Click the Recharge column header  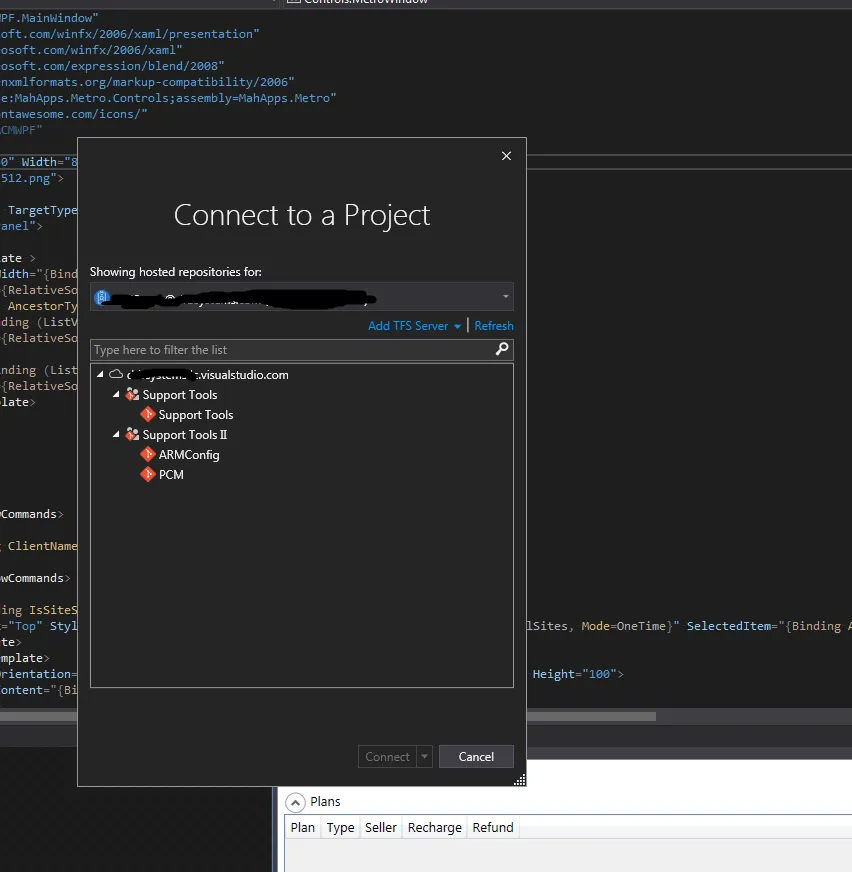(x=435, y=828)
